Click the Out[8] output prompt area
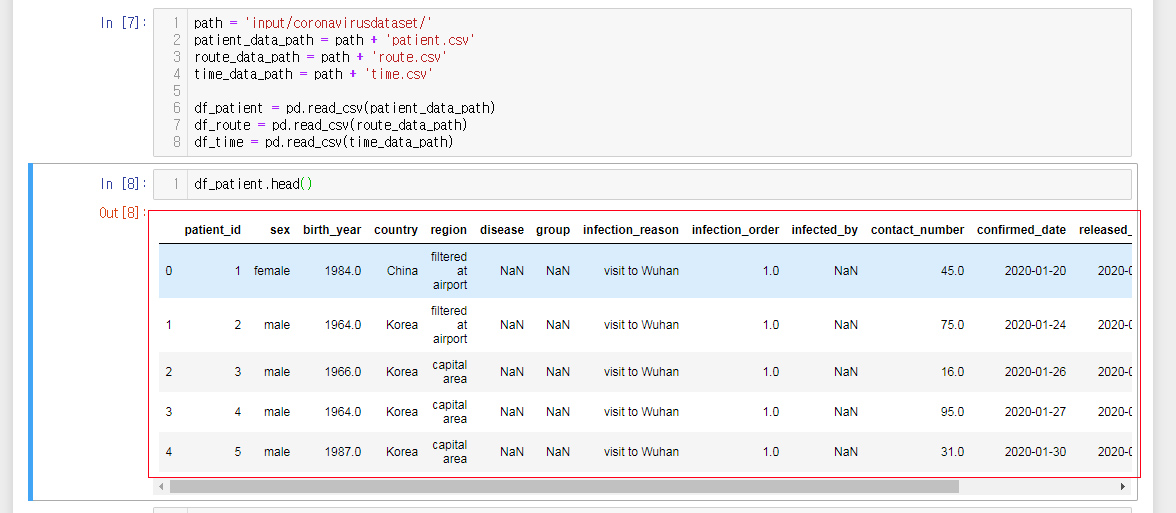Viewport: 1176px width, 513px height. pos(123,213)
